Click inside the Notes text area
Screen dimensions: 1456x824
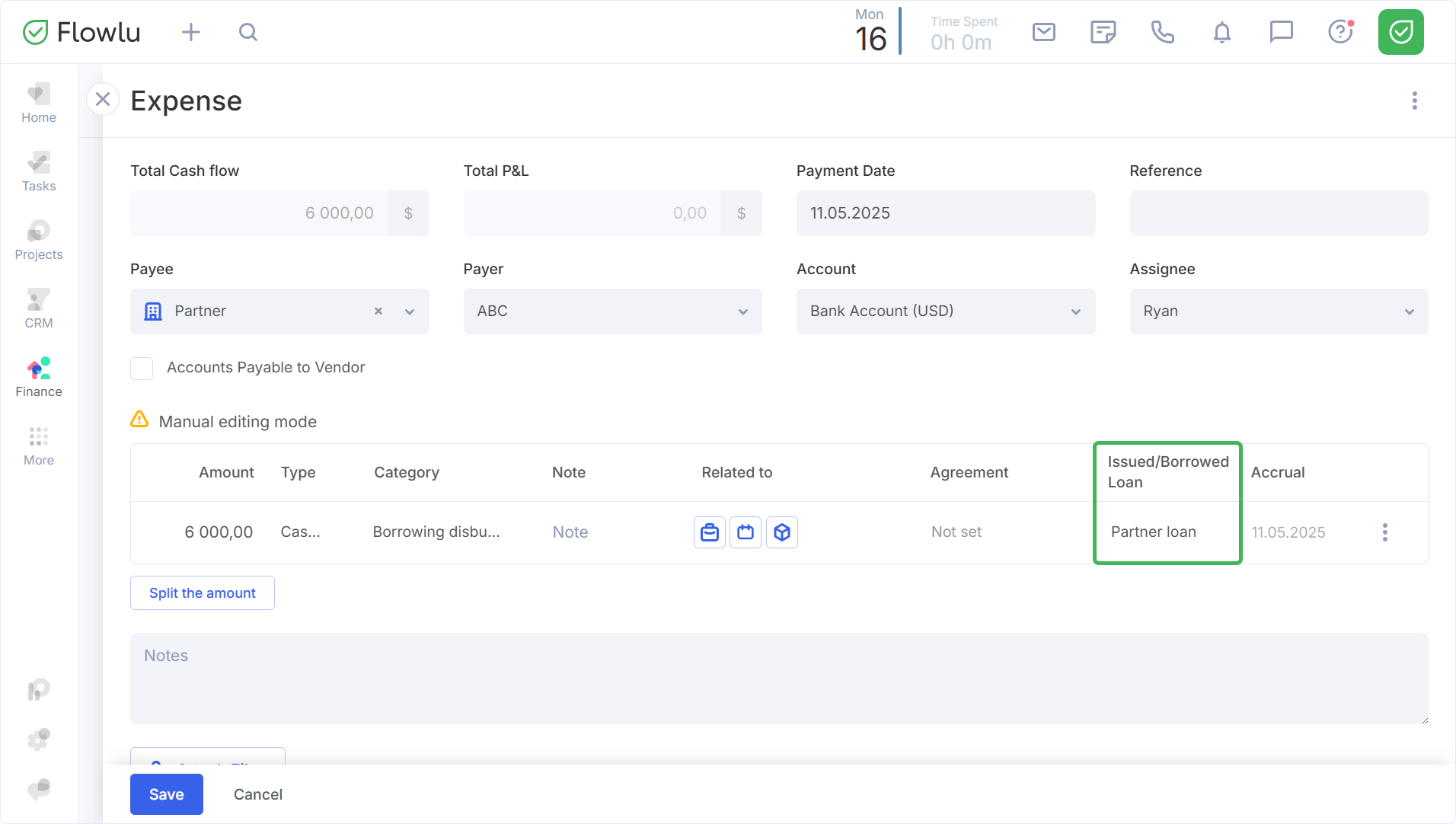pos(778,679)
